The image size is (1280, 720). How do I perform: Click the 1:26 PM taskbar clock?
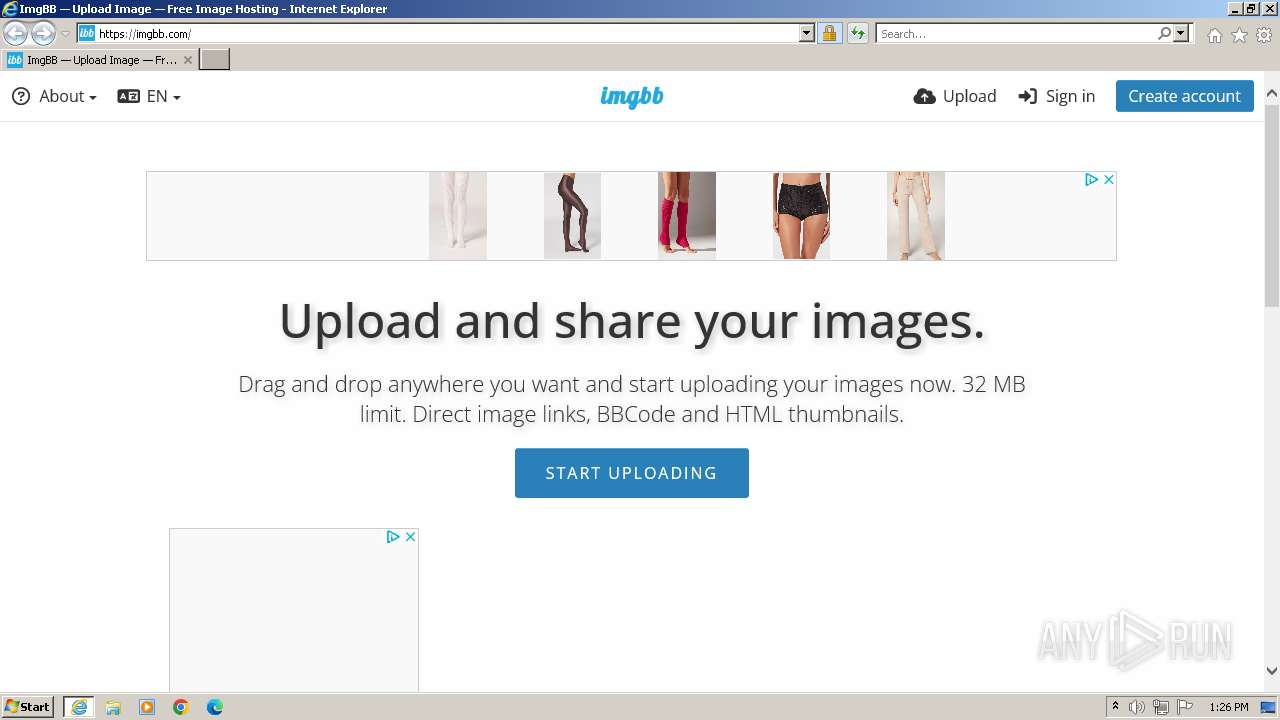[1229, 707]
